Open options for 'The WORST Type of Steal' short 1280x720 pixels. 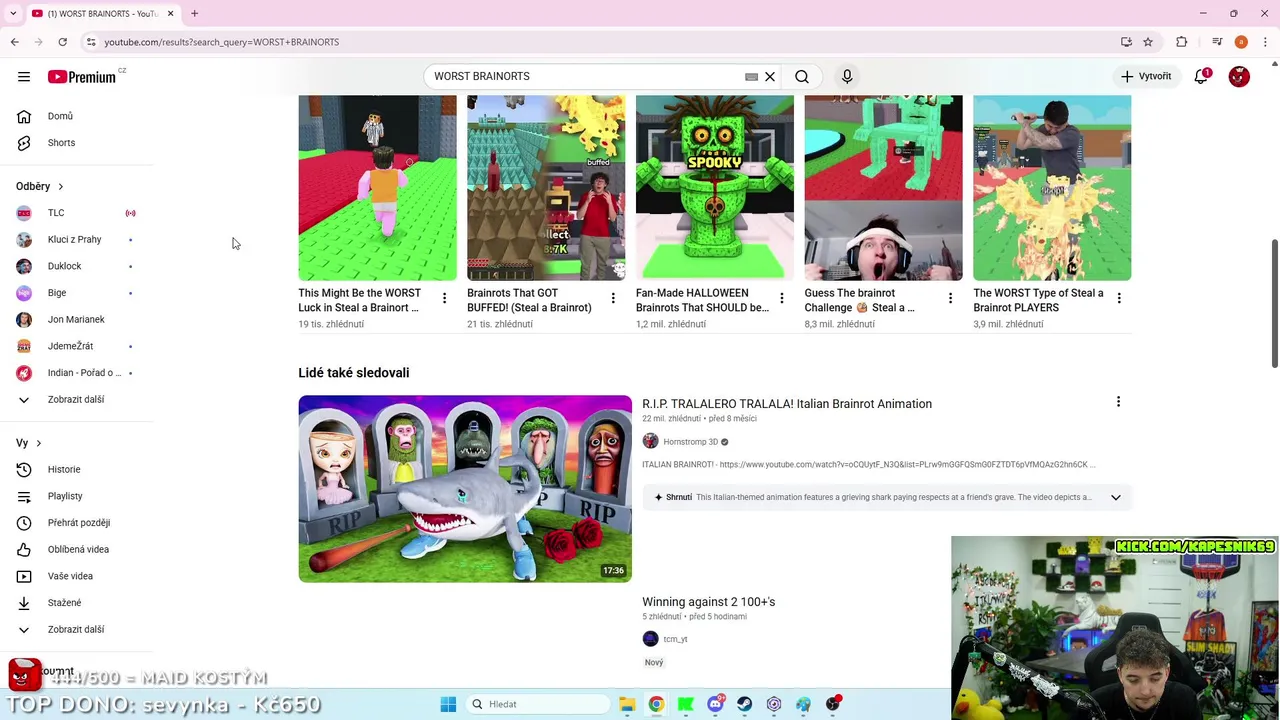tap(1119, 298)
